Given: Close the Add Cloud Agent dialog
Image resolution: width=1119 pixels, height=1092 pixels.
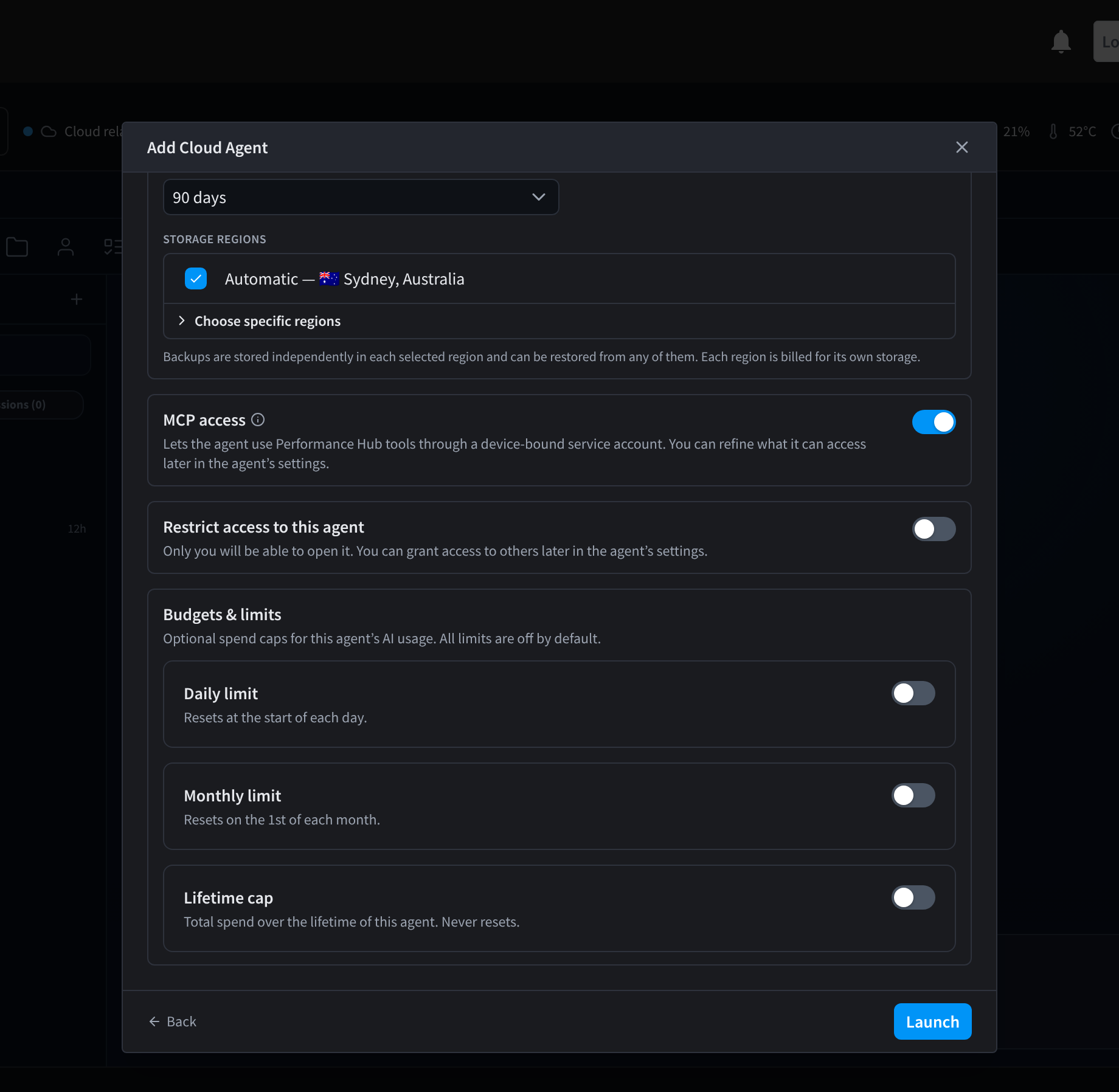Looking at the screenshot, I should (962, 147).
